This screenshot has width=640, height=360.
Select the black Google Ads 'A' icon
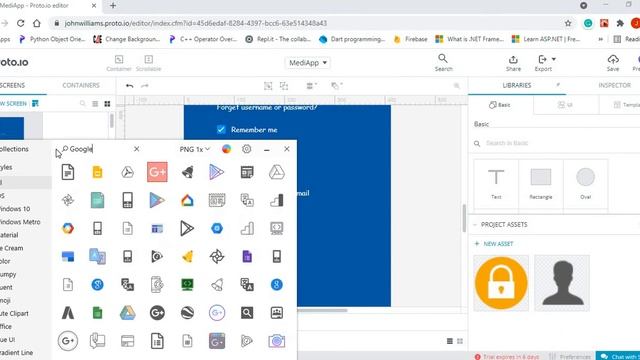68,313
